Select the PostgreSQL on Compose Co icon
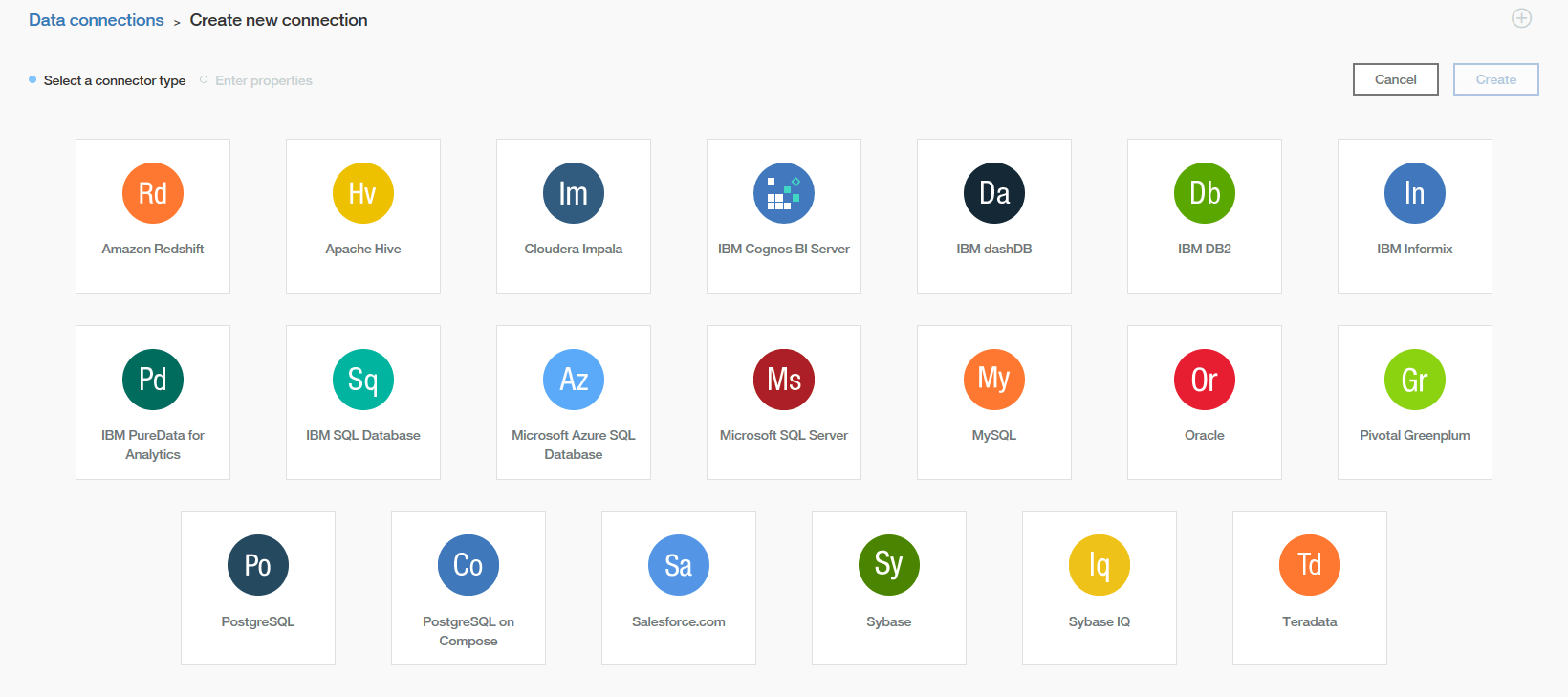This screenshot has width=1568, height=697. point(468,565)
